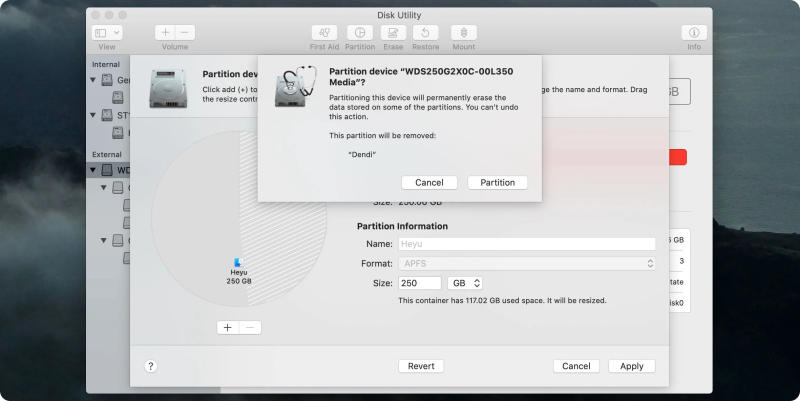This screenshot has width=800, height=401.
Task: Click the Restore toolbar icon
Action: (426, 33)
